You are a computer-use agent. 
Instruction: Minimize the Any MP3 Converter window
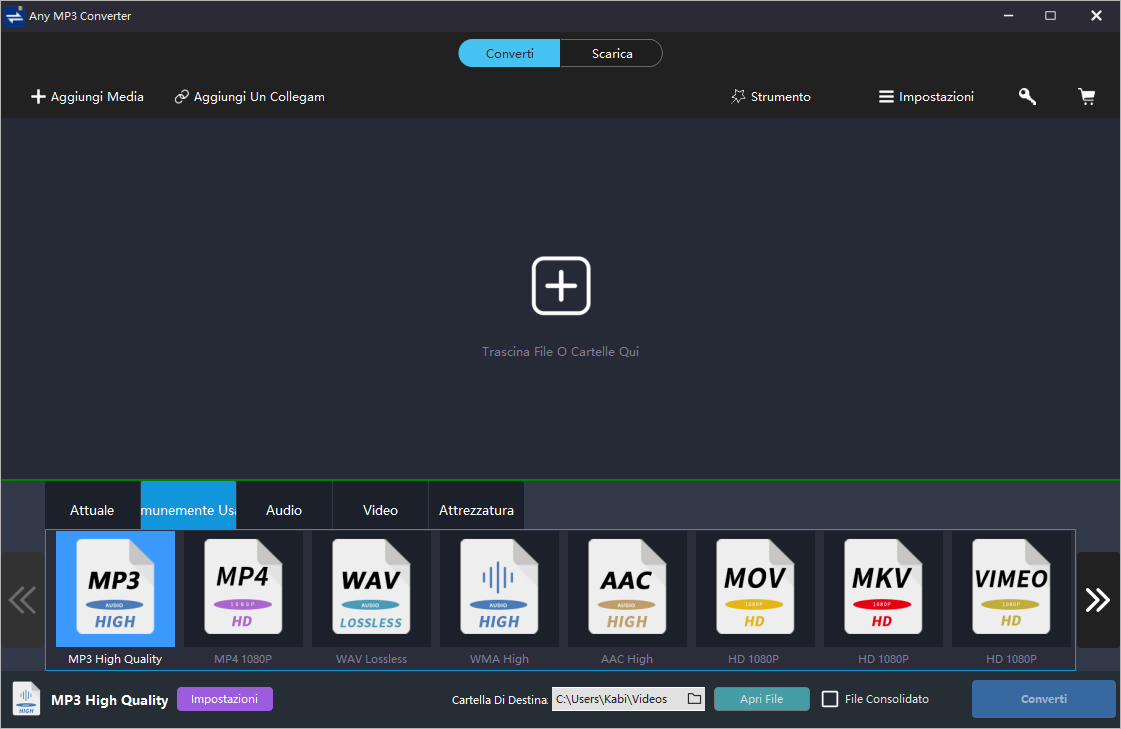tap(1008, 16)
